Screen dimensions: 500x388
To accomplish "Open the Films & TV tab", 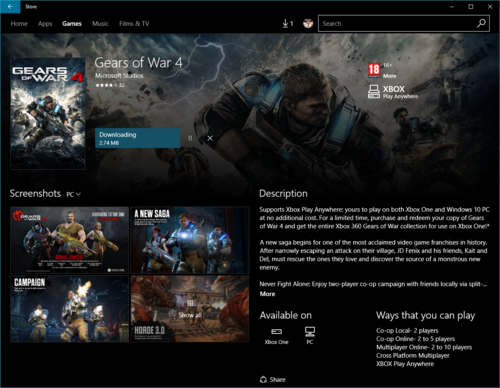I will 134,24.
